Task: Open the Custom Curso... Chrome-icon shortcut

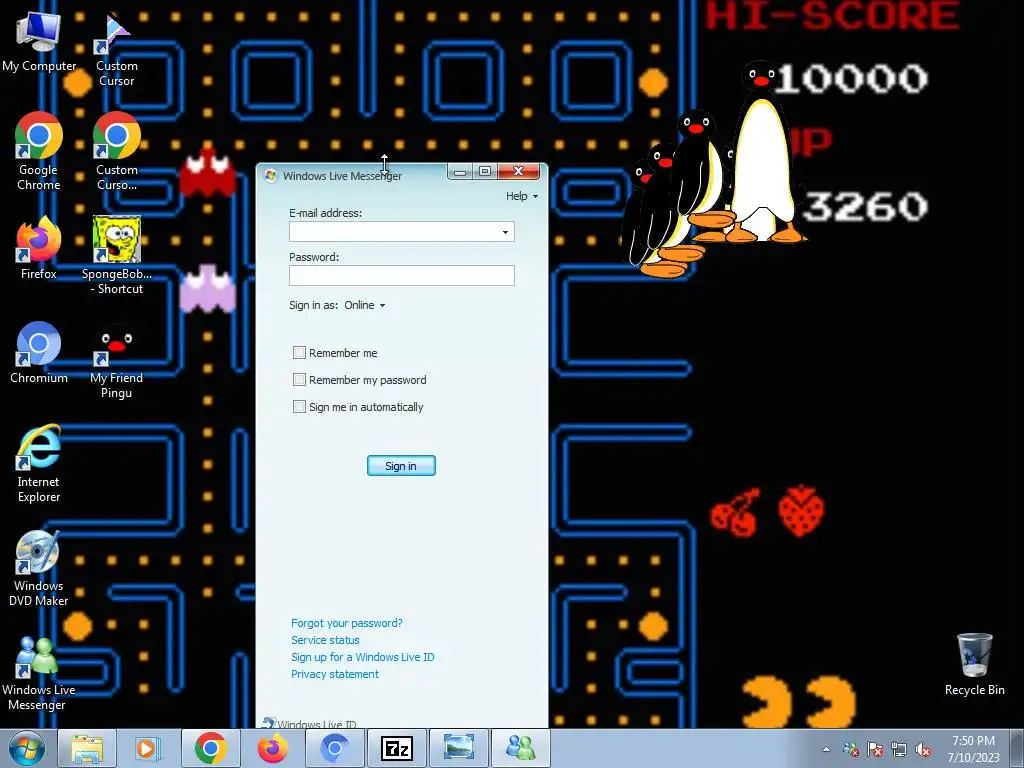Action: (x=116, y=152)
